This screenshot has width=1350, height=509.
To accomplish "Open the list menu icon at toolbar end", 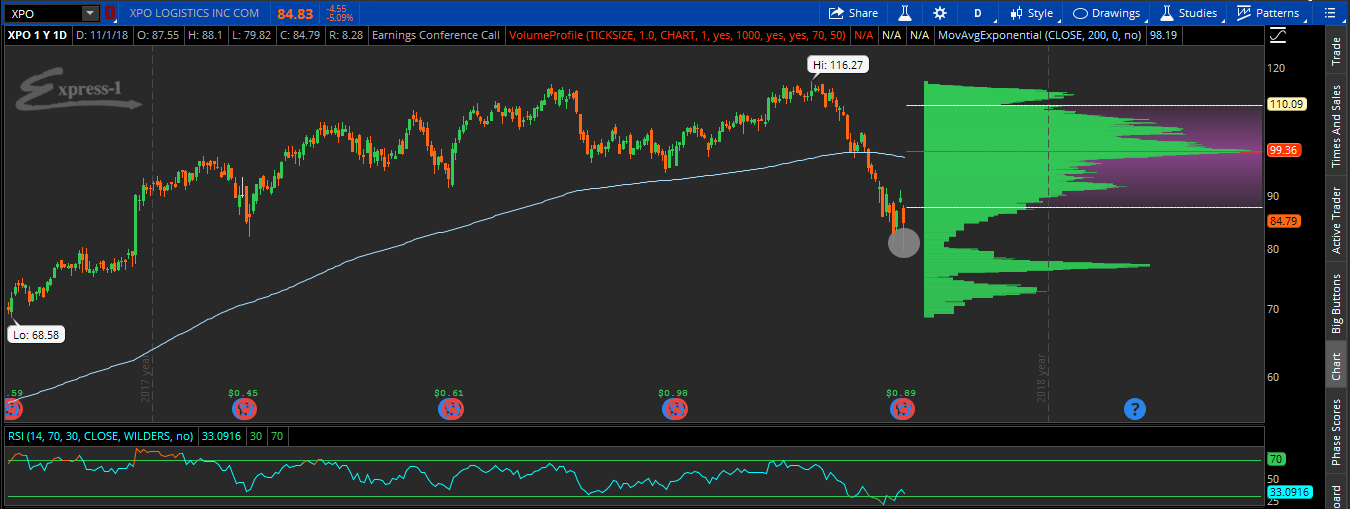I will 1328,13.
